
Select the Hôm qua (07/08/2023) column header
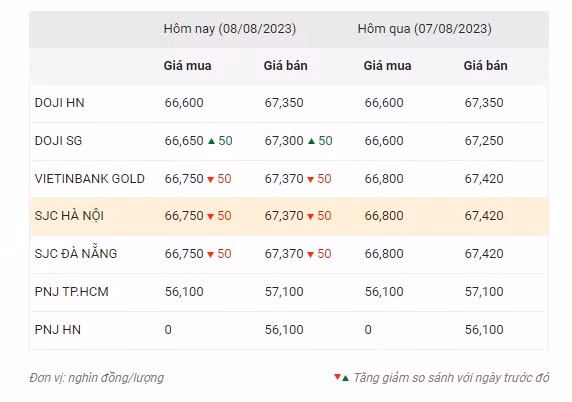[424, 29]
